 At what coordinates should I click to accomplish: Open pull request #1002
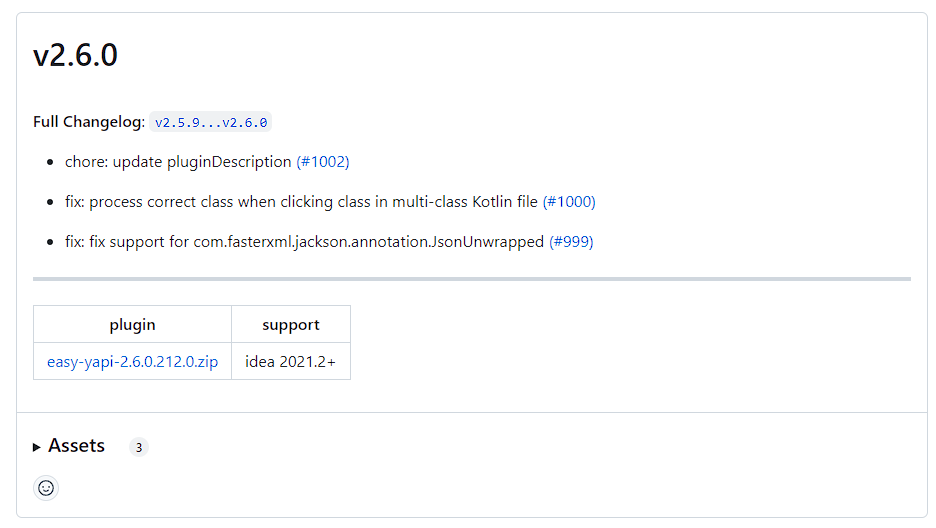tap(323, 162)
